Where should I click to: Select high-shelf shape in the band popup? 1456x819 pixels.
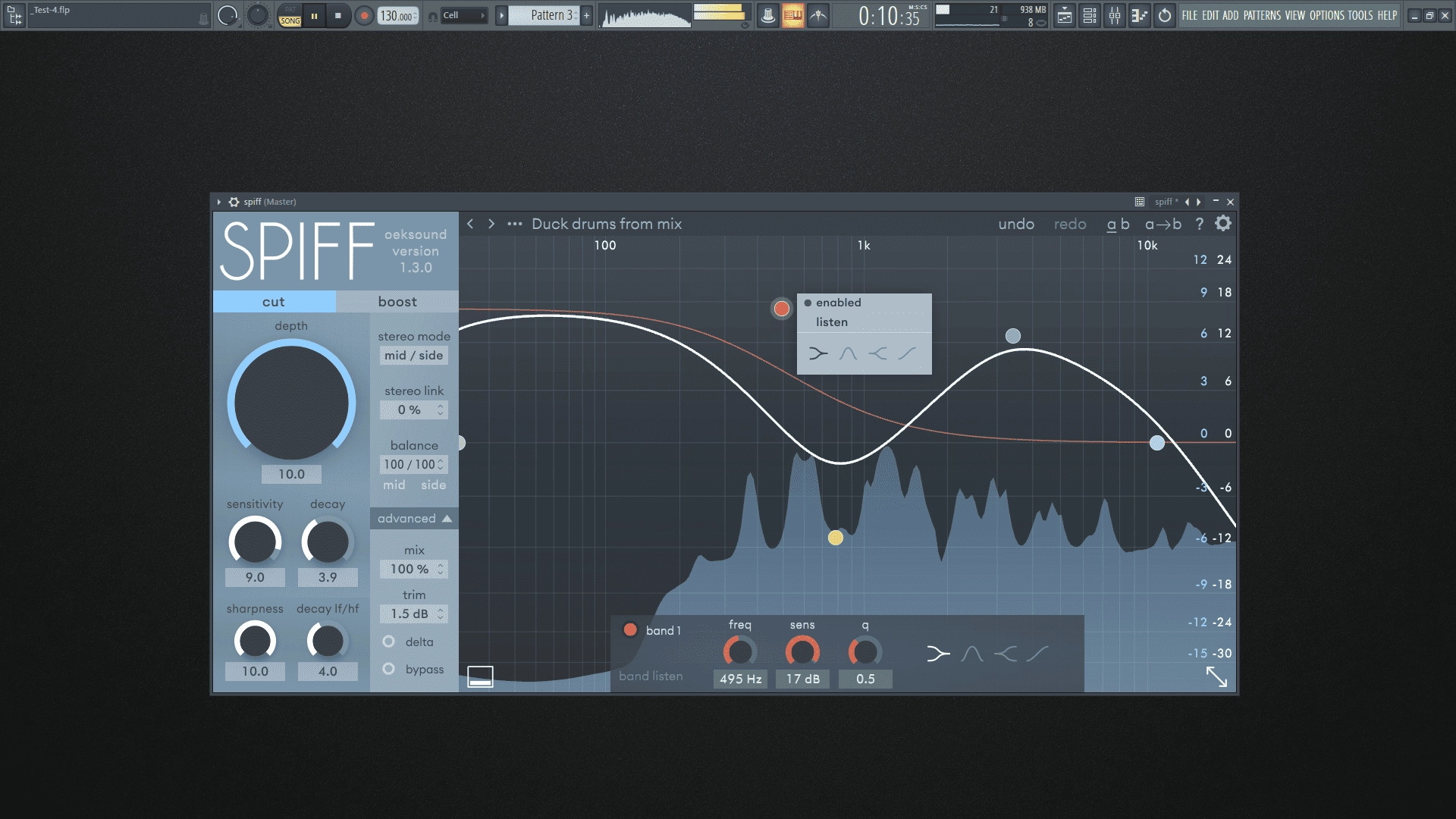[877, 353]
